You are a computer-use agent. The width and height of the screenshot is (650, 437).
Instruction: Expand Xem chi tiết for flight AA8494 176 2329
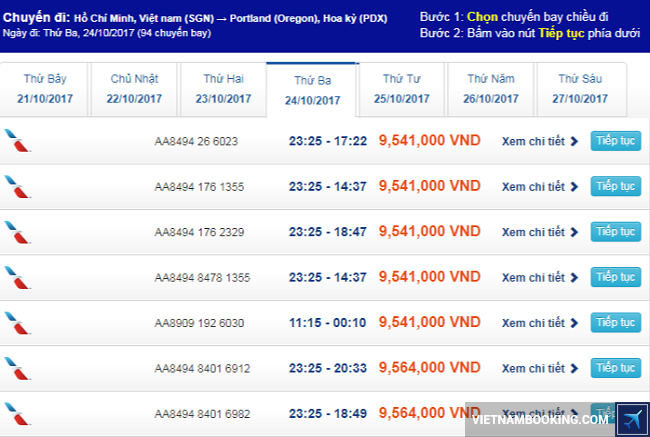tap(540, 232)
